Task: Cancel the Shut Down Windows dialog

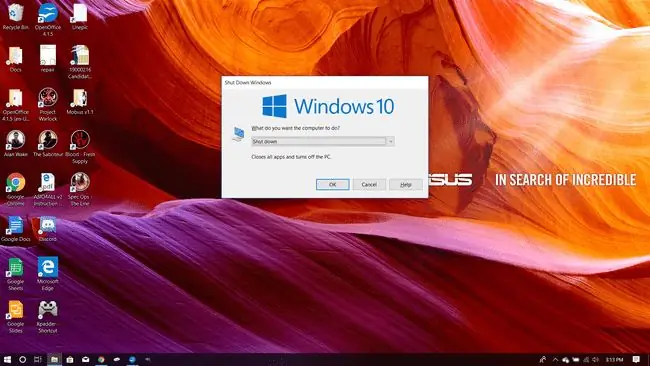Action: point(369,184)
